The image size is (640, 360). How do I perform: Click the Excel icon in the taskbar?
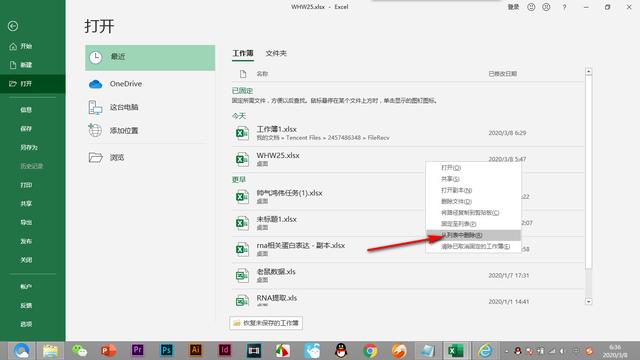[456, 351]
